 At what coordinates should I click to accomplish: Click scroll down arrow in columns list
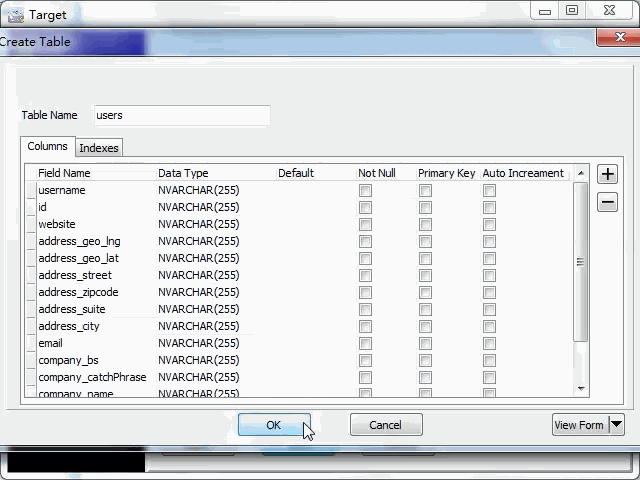pos(581,388)
